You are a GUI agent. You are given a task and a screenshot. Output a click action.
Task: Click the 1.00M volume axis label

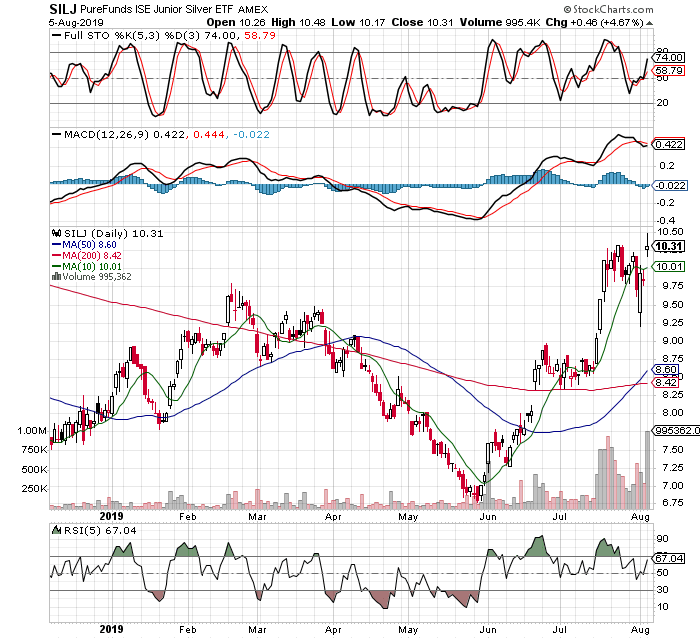32,430
